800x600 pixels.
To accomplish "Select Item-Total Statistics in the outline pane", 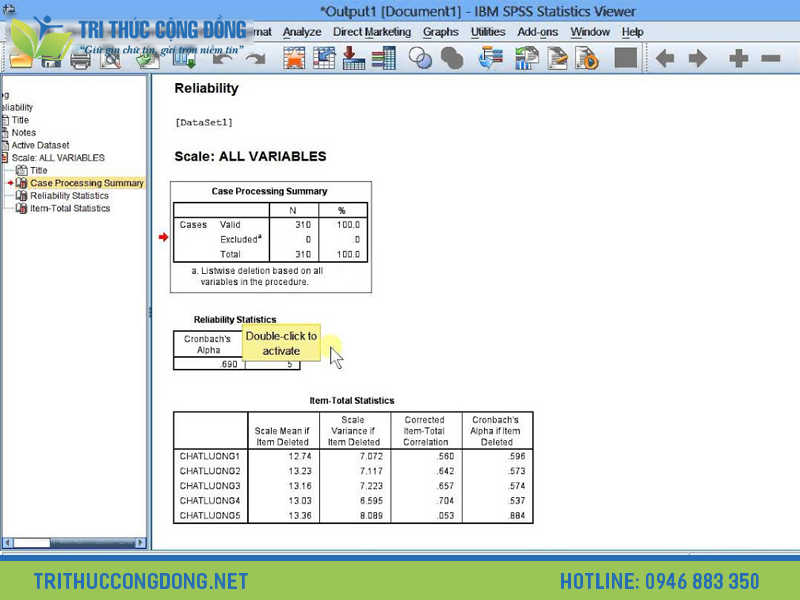I will (70, 208).
